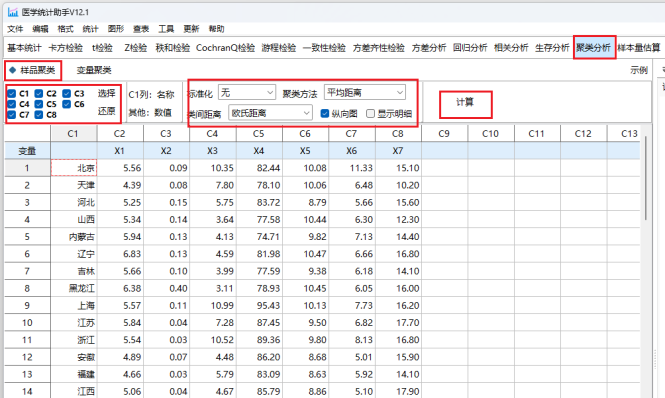665x398 pixels.
Task: Open the 示例 link
Action: point(639,70)
